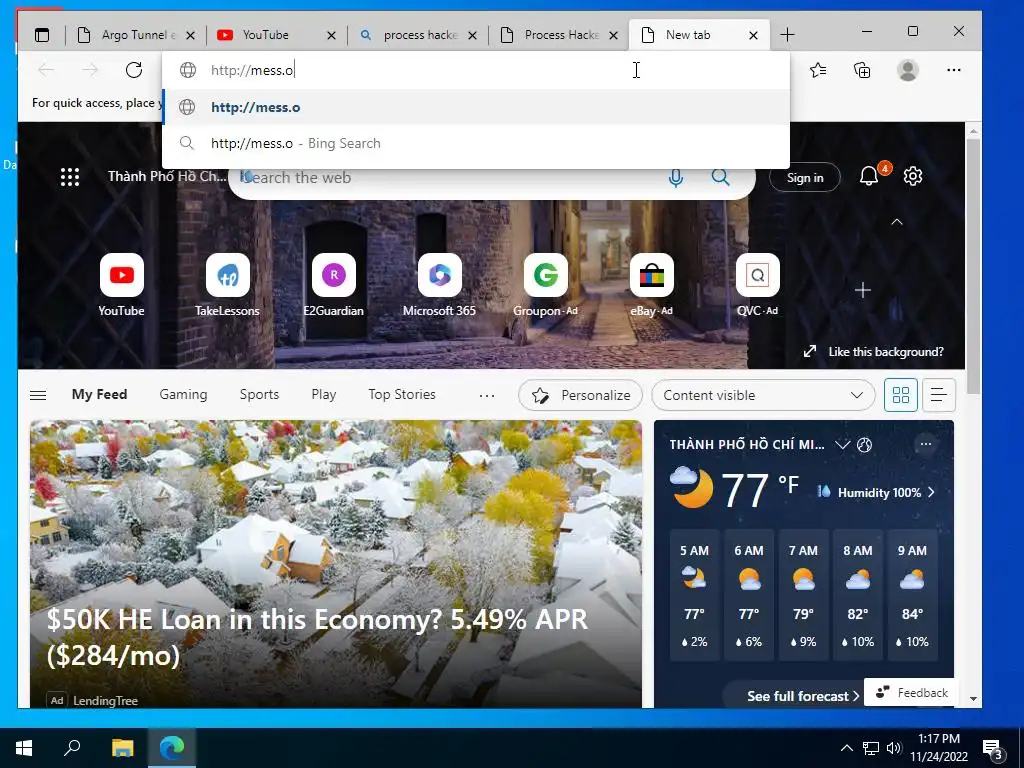Select the Sports feed category
Viewport: 1024px width, 768px height.
pyautogui.click(x=259, y=394)
